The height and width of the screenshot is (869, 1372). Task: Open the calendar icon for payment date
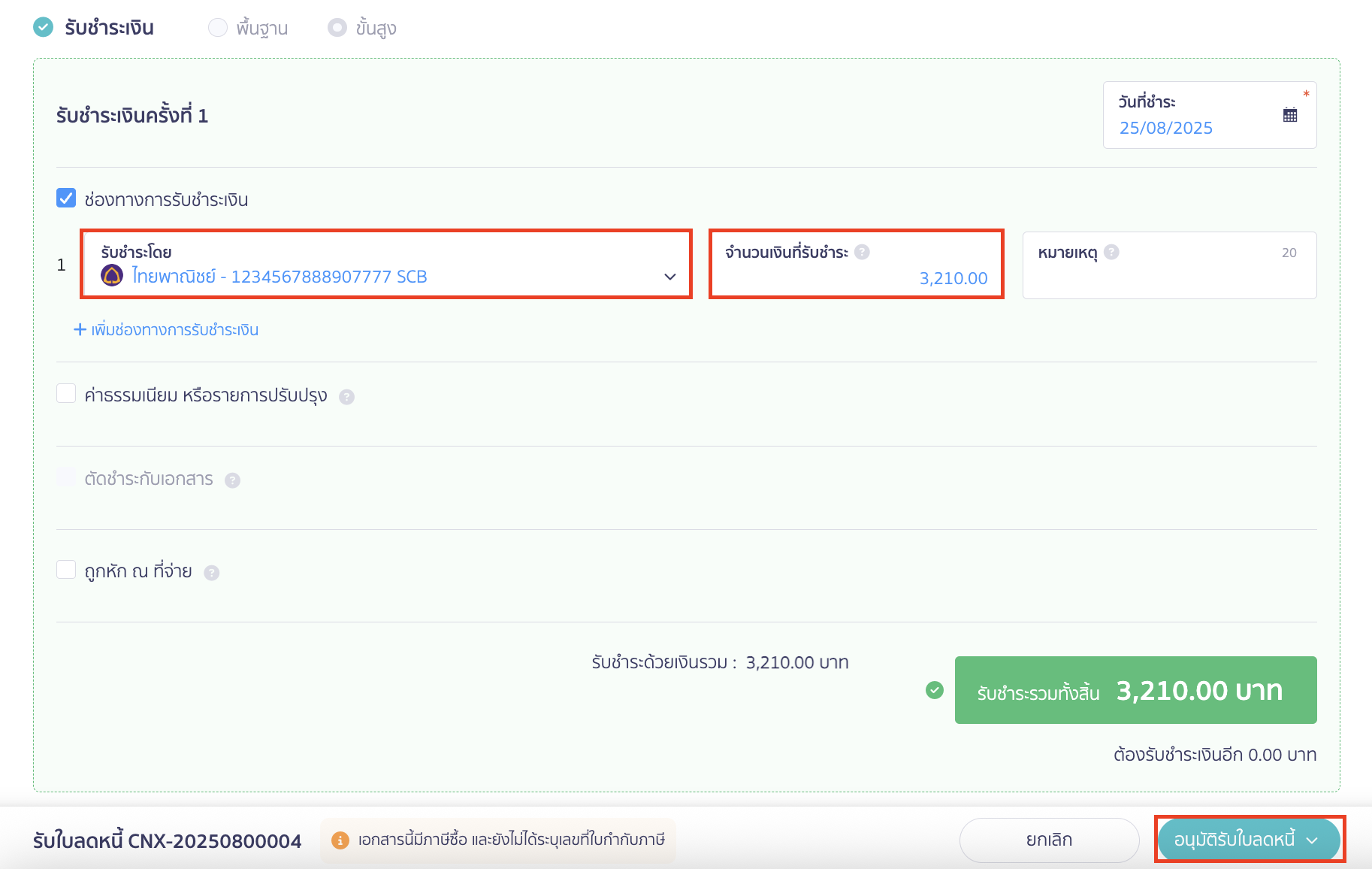[1289, 115]
